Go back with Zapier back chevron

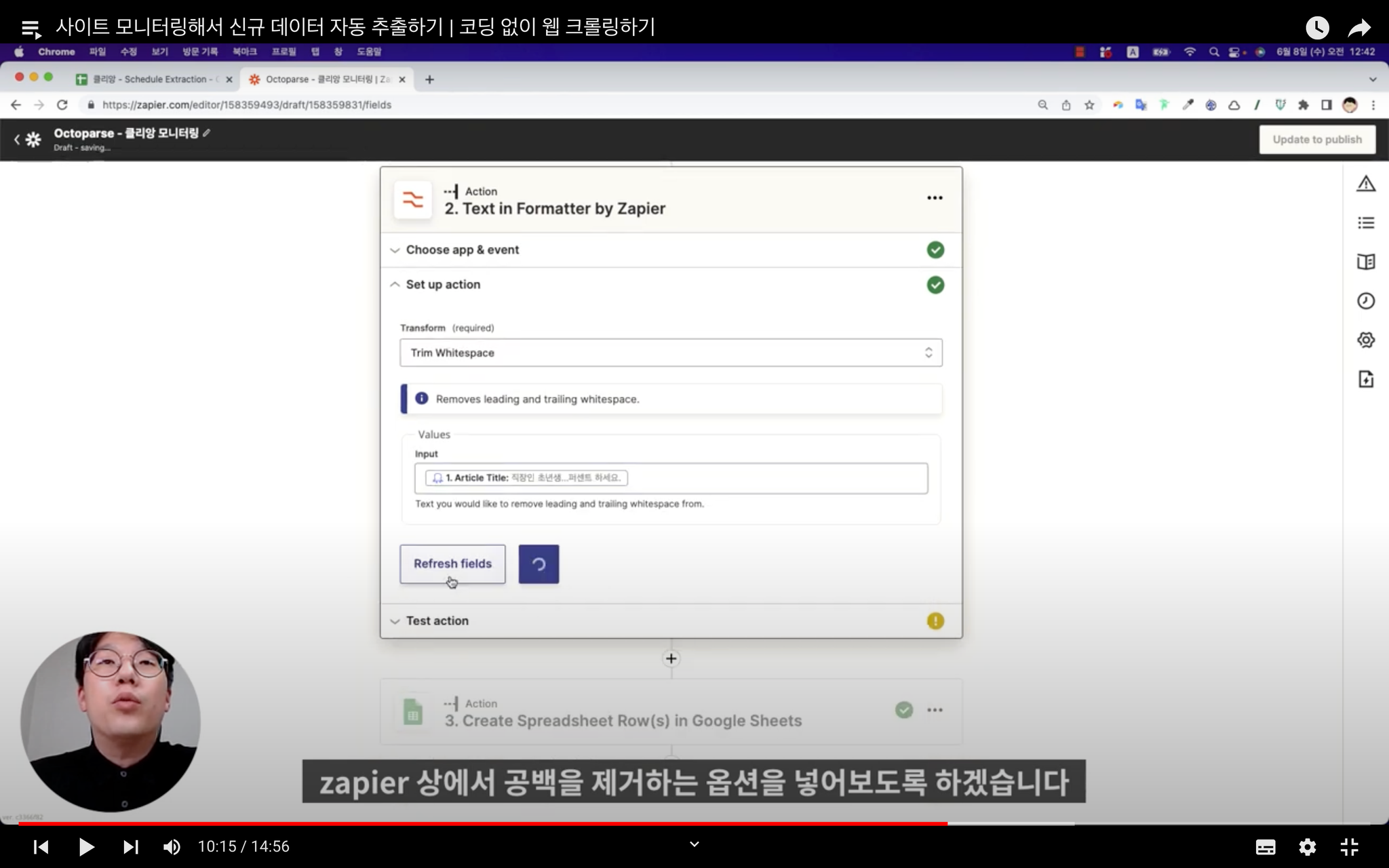[17, 139]
